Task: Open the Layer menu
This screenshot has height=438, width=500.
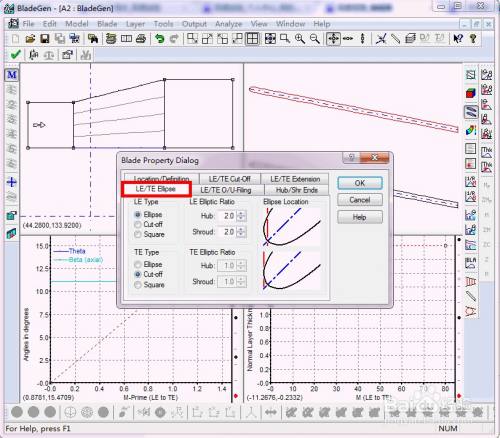Action: pyautogui.click(x=135, y=24)
